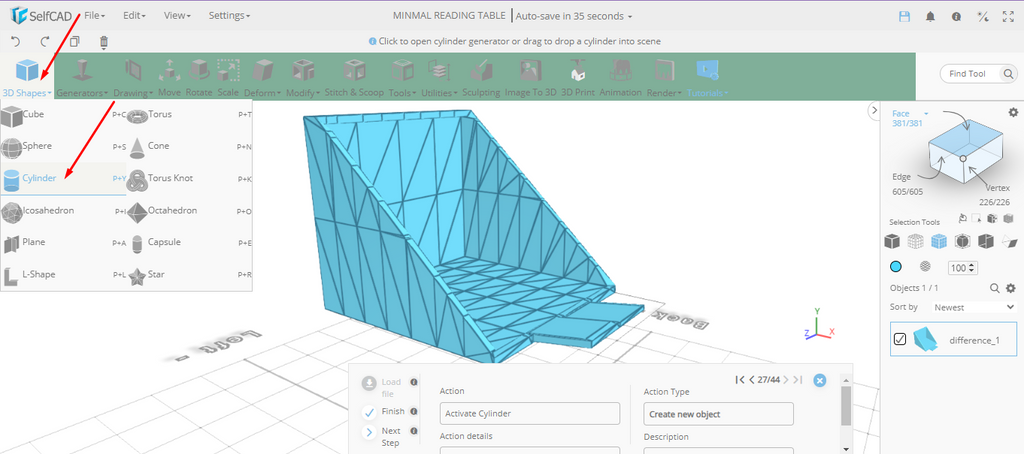
Task: Choose Sphere from the shapes menu
Action: (x=63, y=146)
